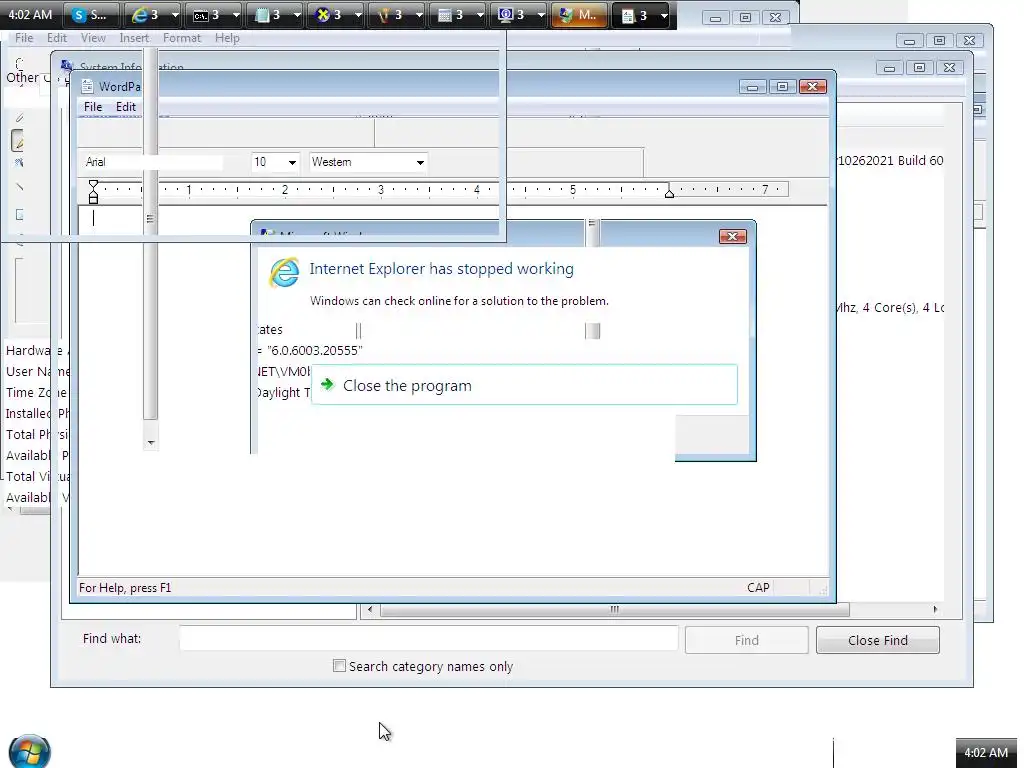Click the down arrow of the ghost vertical scrollbar
1024x768 pixels.
point(151,443)
